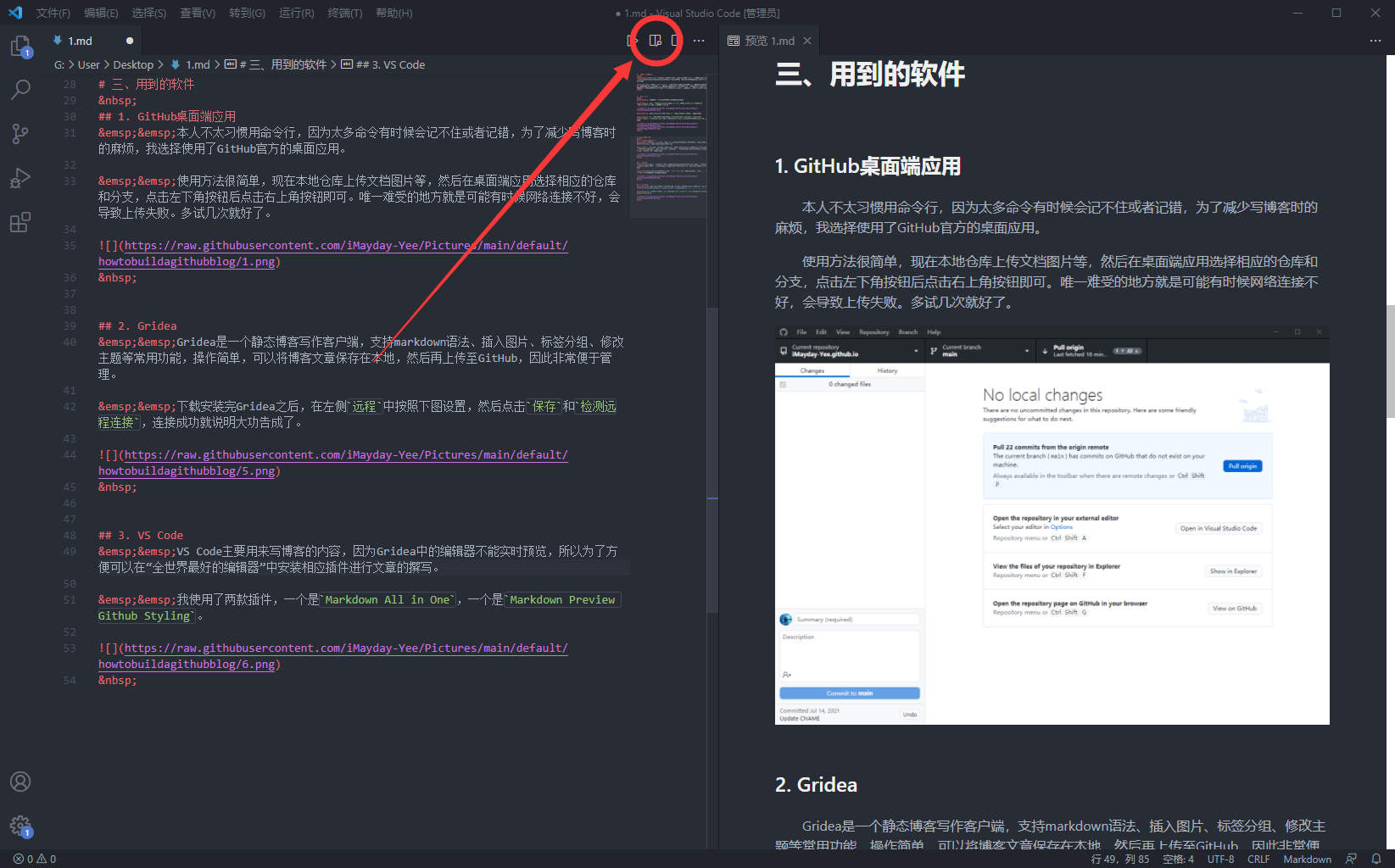Change end of line sequence CRLF
Screen dimensions: 1395x868
[1258, 859]
